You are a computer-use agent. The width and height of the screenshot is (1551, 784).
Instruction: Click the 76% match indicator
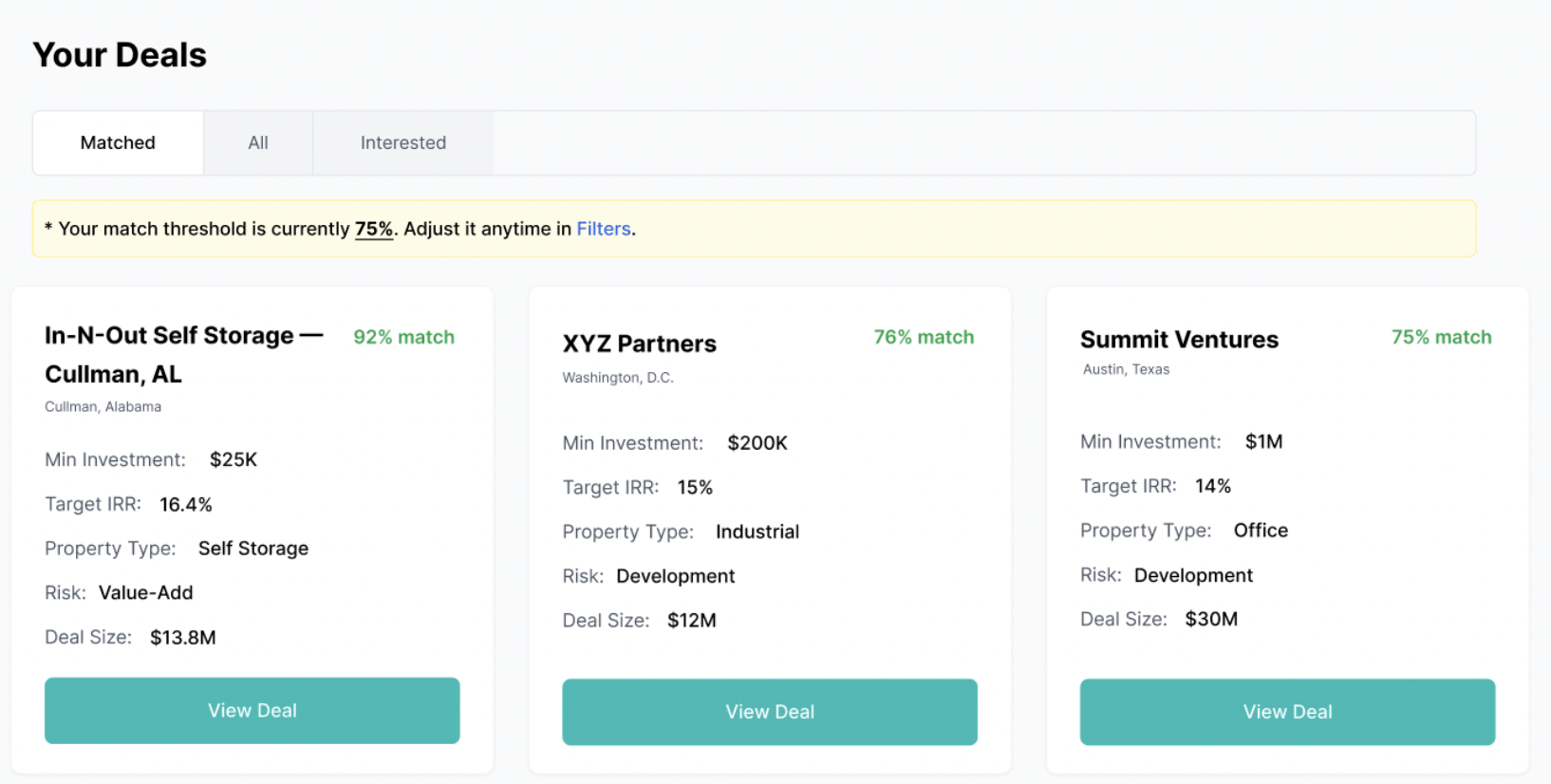[924, 336]
